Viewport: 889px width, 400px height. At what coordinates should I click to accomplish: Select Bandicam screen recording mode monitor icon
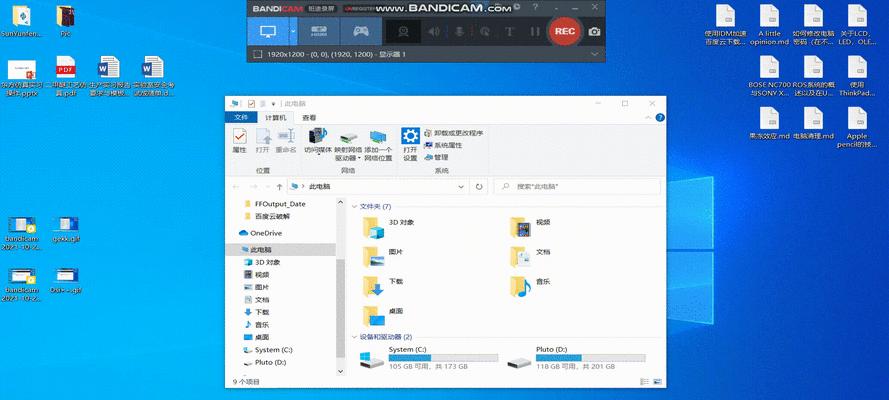point(267,31)
